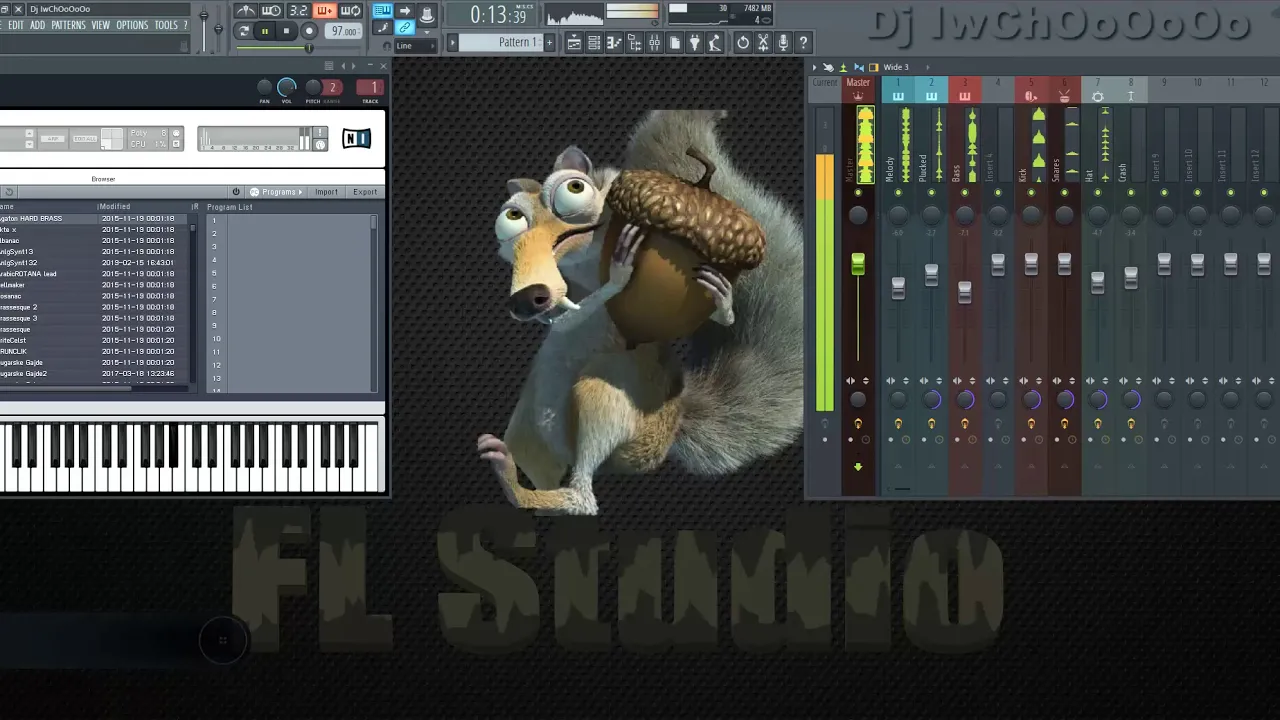Adjust the plugin VOL knob
This screenshot has height=720, width=1280.
287,88
